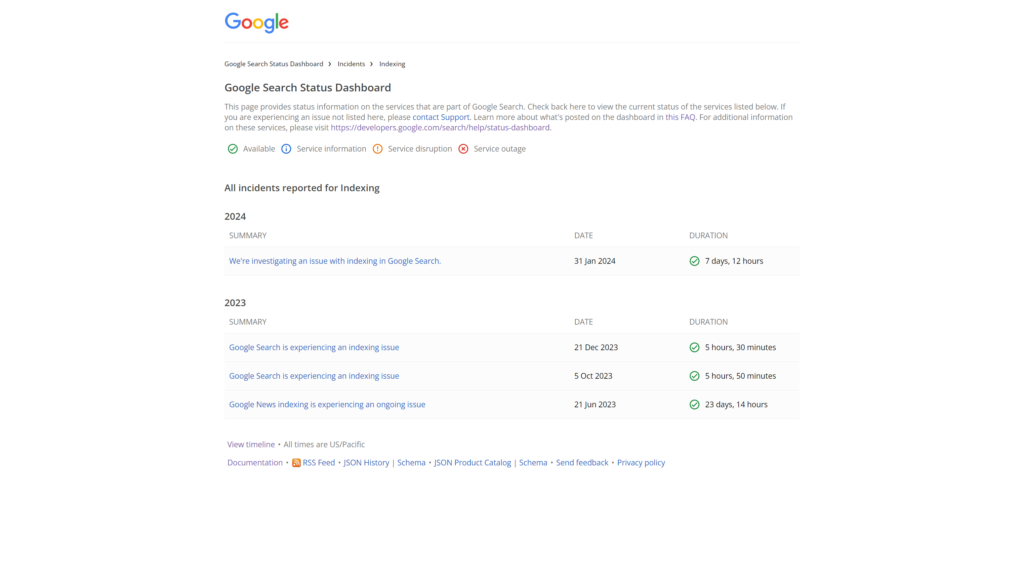Screen dimensions: 1024x579
Task: Click View timeline link
Action: point(251,445)
